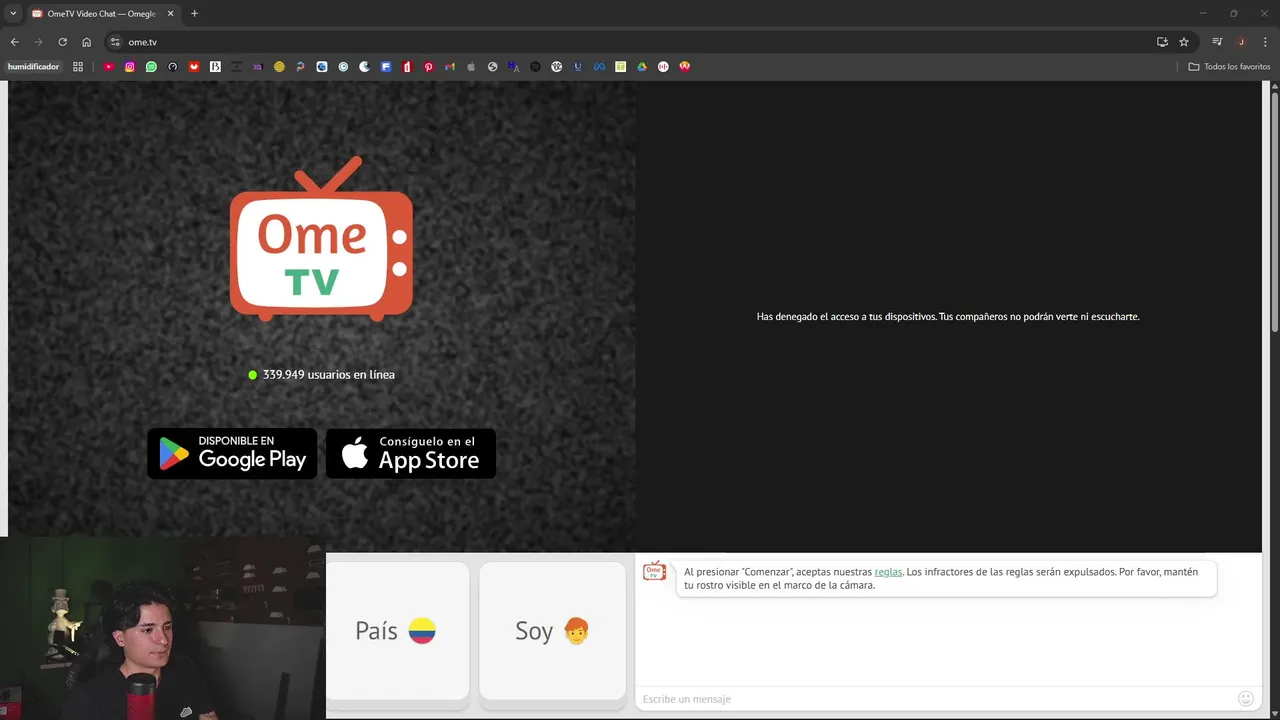Open the Soy gender selector
Image resolution: width=1280 pixels, height=720 pixels.
coord(553,631)
